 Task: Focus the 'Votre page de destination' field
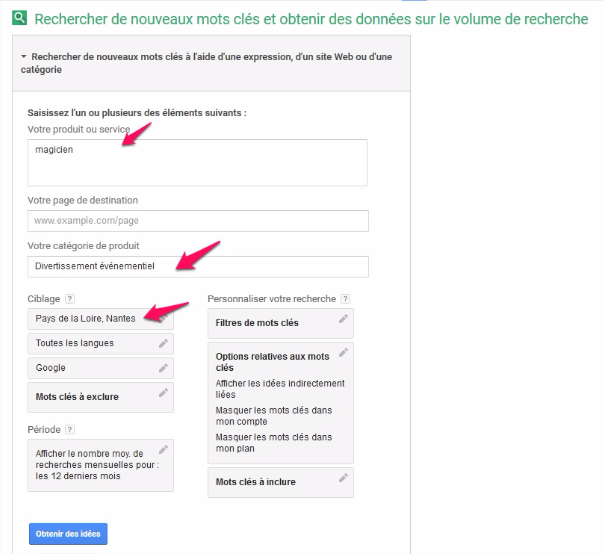(x=198, y=221)
